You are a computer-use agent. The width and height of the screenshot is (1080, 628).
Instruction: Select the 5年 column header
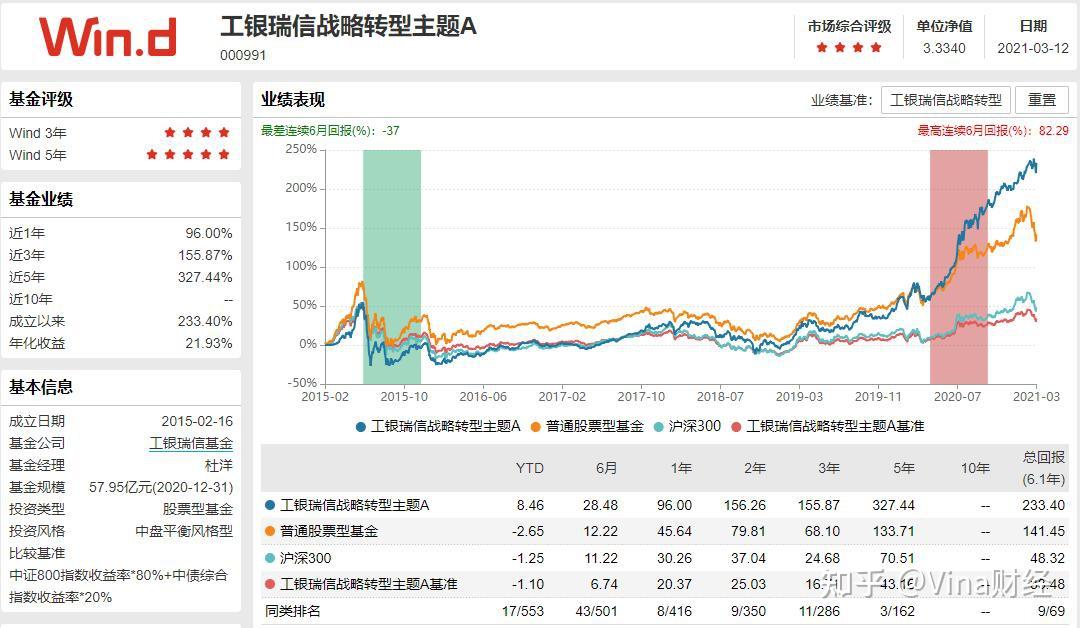[904, 468]
